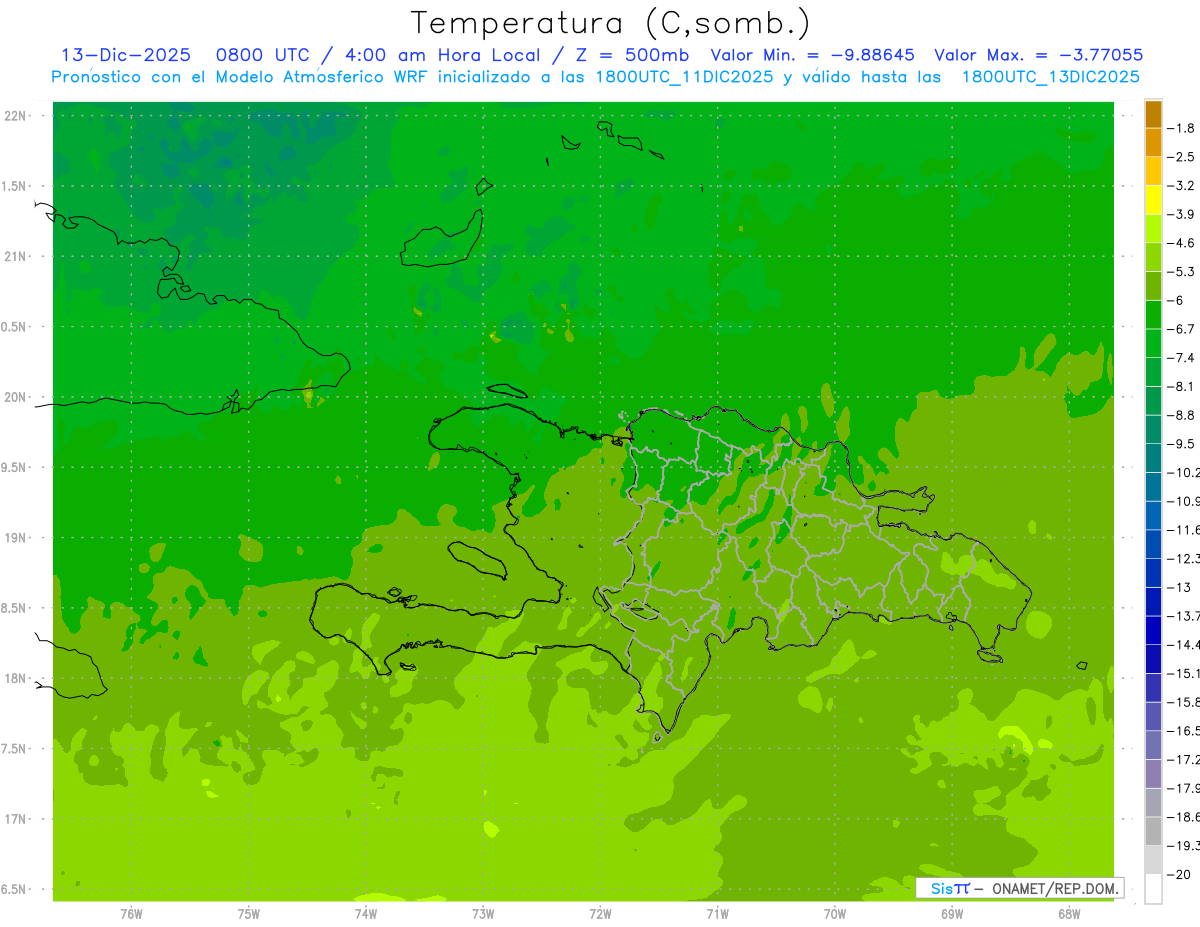Click the '-6' legend value
This screenshot has height=927, width=1200.
(x=1176, y=300)
